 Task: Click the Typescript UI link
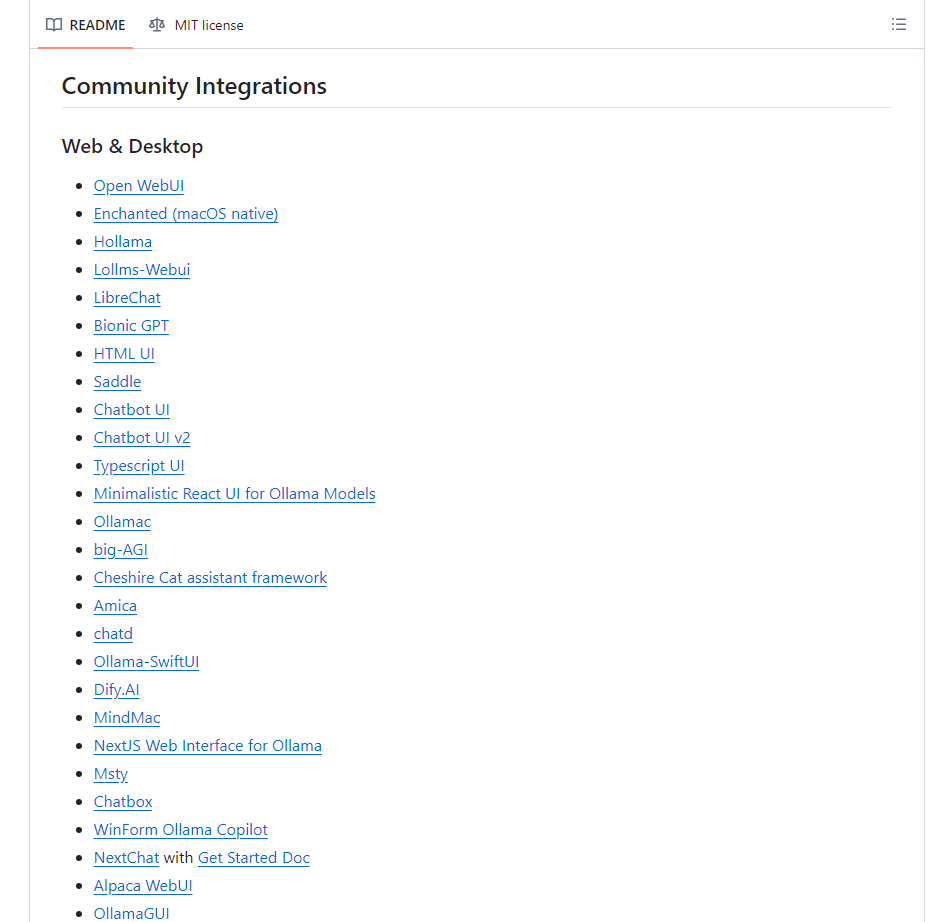click(x=139, y=466)
